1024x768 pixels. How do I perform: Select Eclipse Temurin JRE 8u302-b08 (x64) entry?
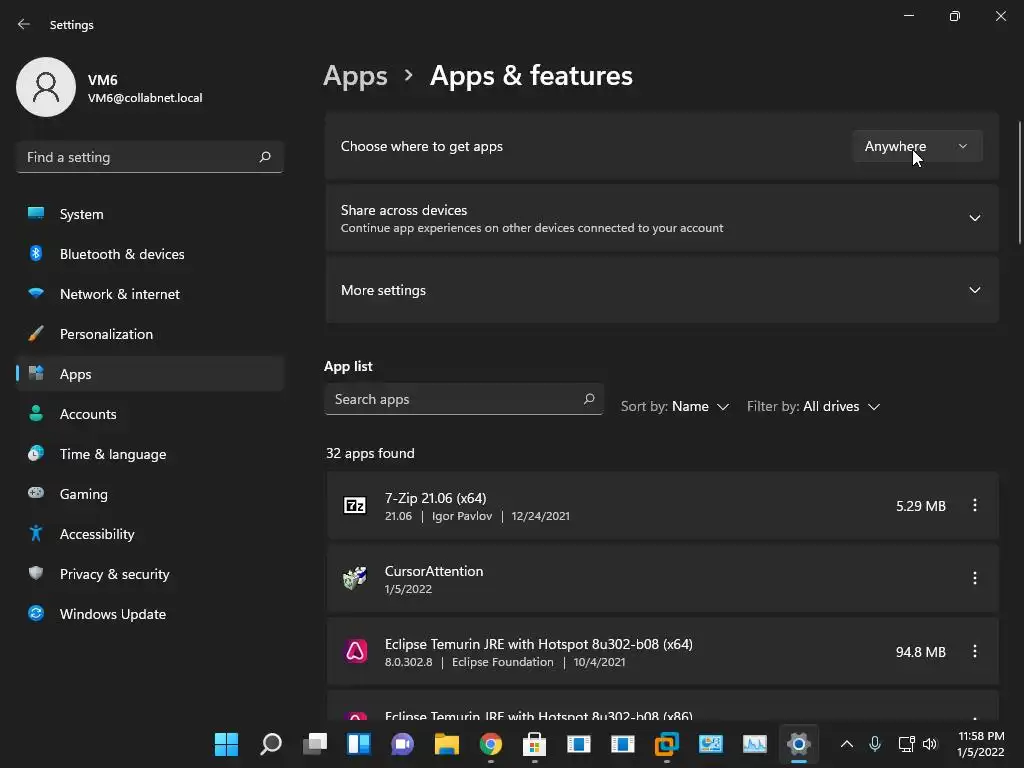pyautogui.click(x=662, y=651)
